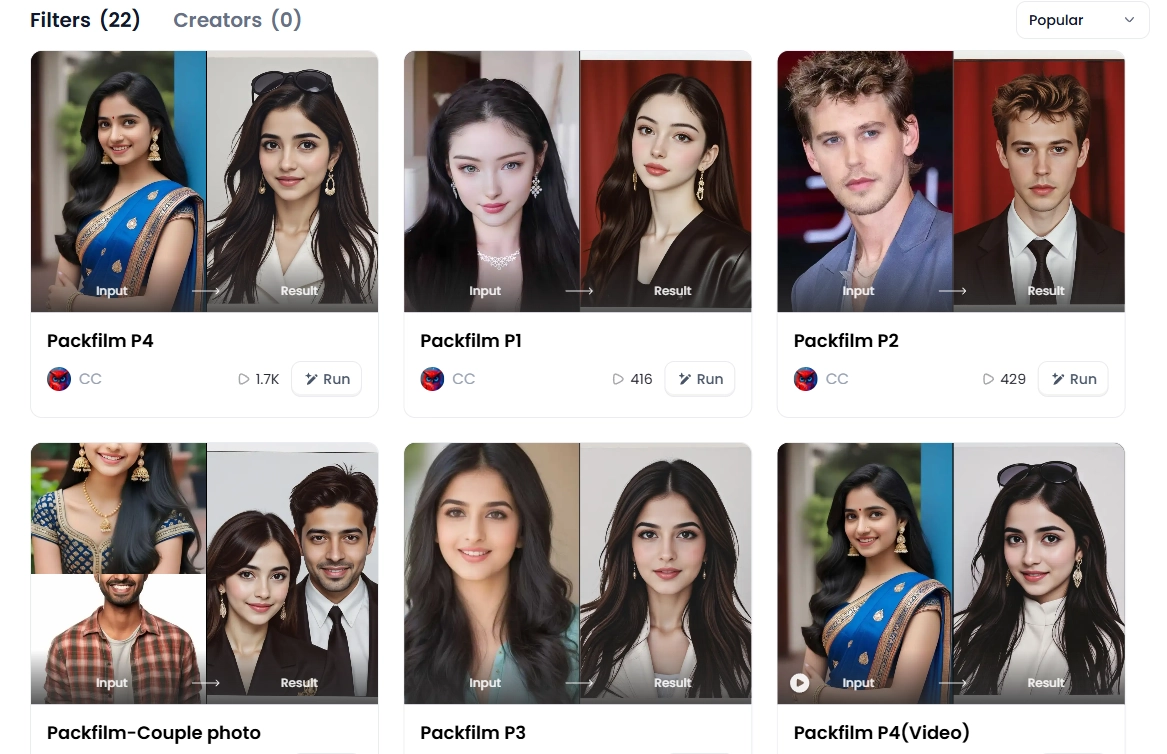1167x754 pixels.
Task: Play the Packfilm P4(Video) preview via the play icon
Action: click(x=799, y=683)
